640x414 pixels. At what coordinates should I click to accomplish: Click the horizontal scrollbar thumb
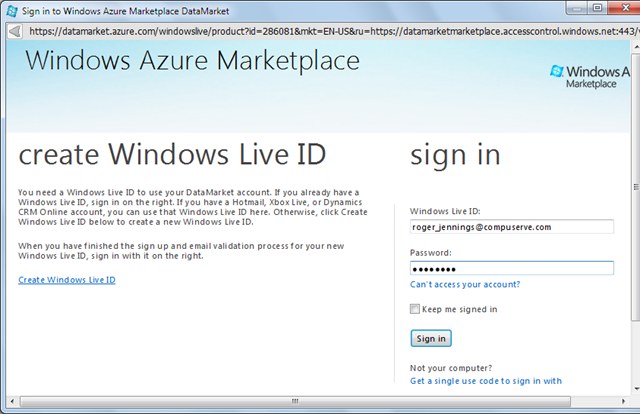pyautogui.click(x=295, y=401)
